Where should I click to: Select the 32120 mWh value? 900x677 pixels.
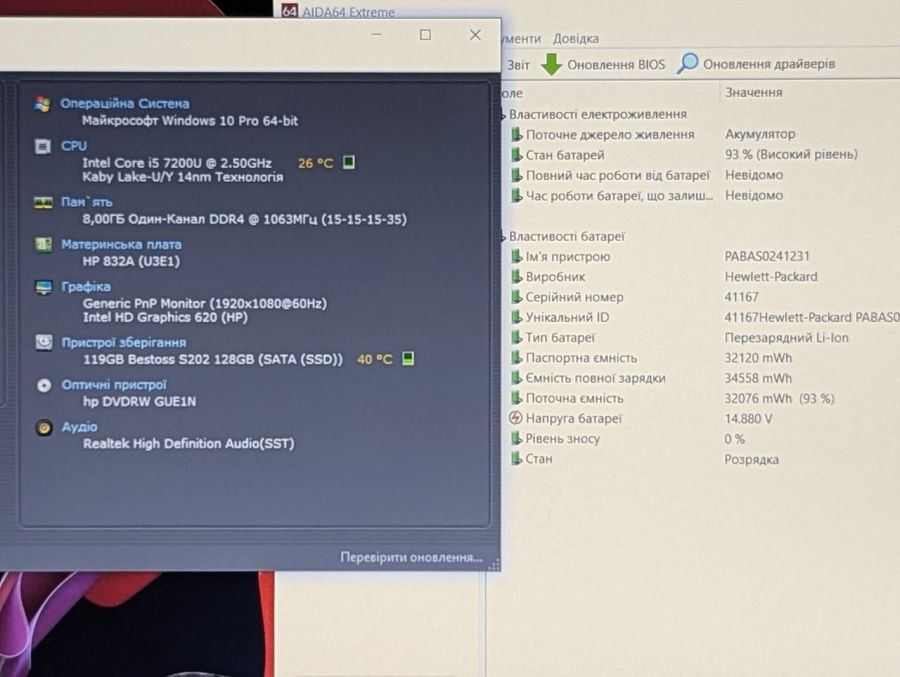coord(758,358)
